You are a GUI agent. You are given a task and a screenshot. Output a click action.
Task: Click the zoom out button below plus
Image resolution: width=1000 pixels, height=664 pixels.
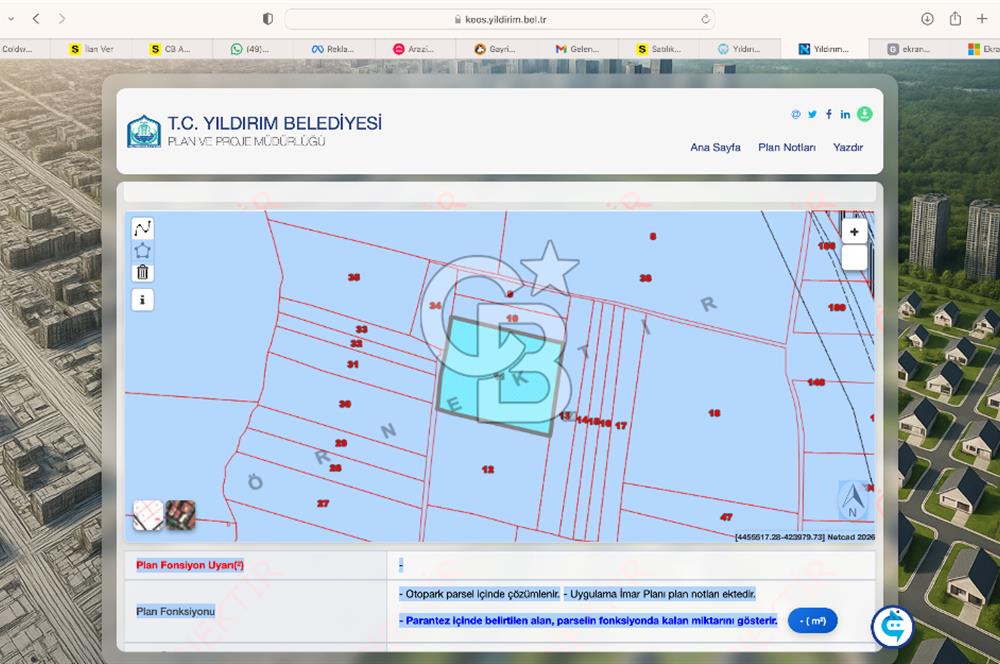tap(854, 258)
